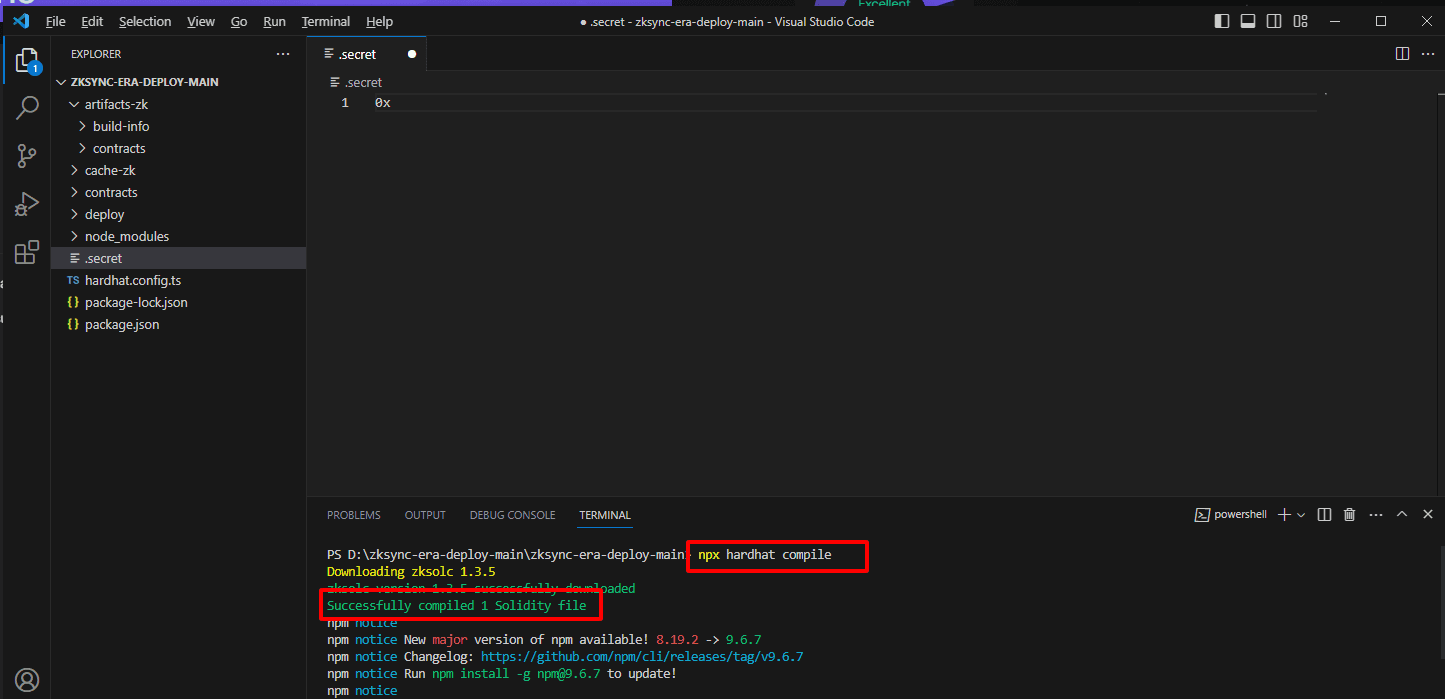Open editor more actions ellipsis
The width and height of the screenshot is (1445, 699).
coord(1427,54)
